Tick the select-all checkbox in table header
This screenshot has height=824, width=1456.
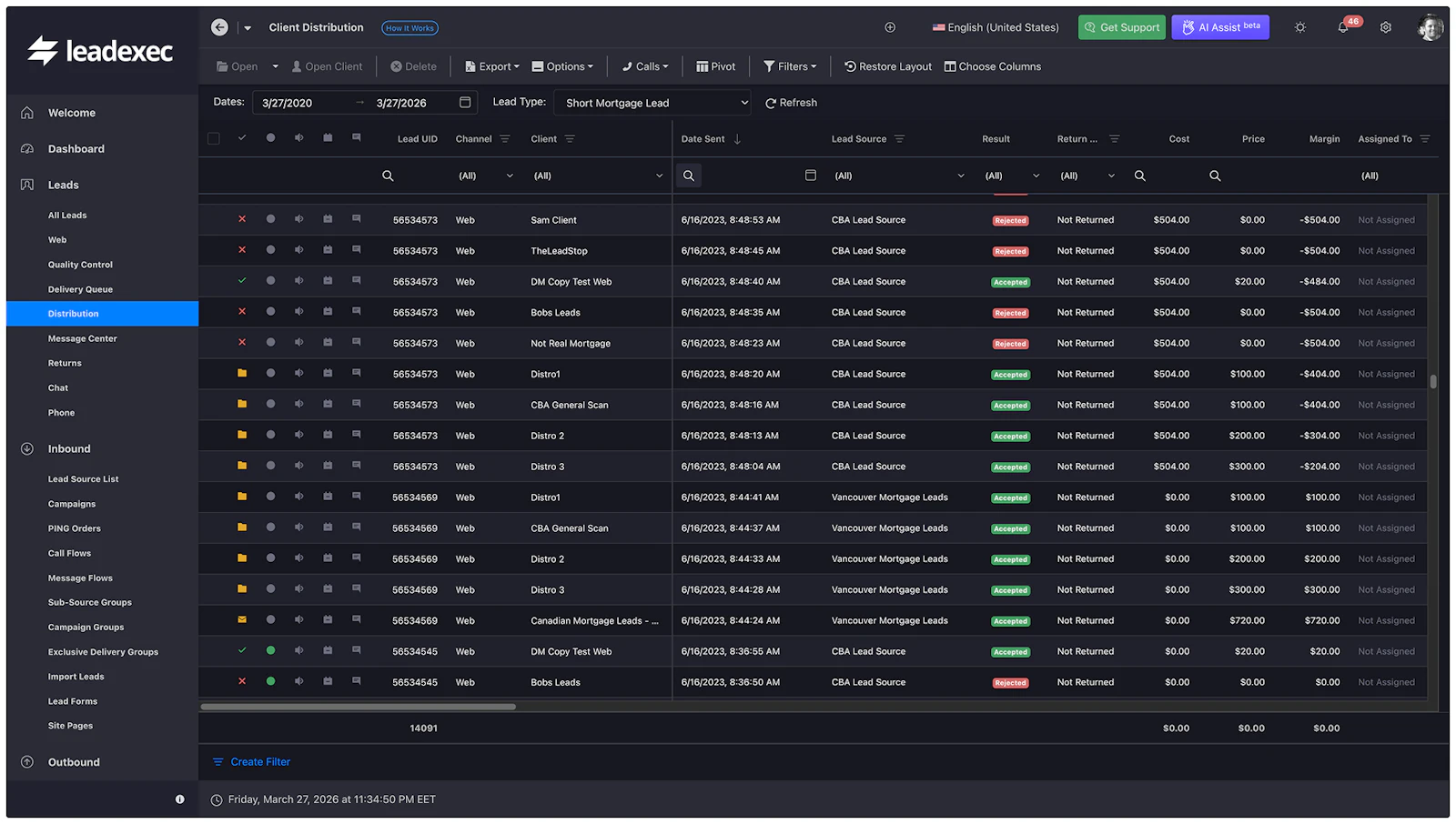(214, 138)
